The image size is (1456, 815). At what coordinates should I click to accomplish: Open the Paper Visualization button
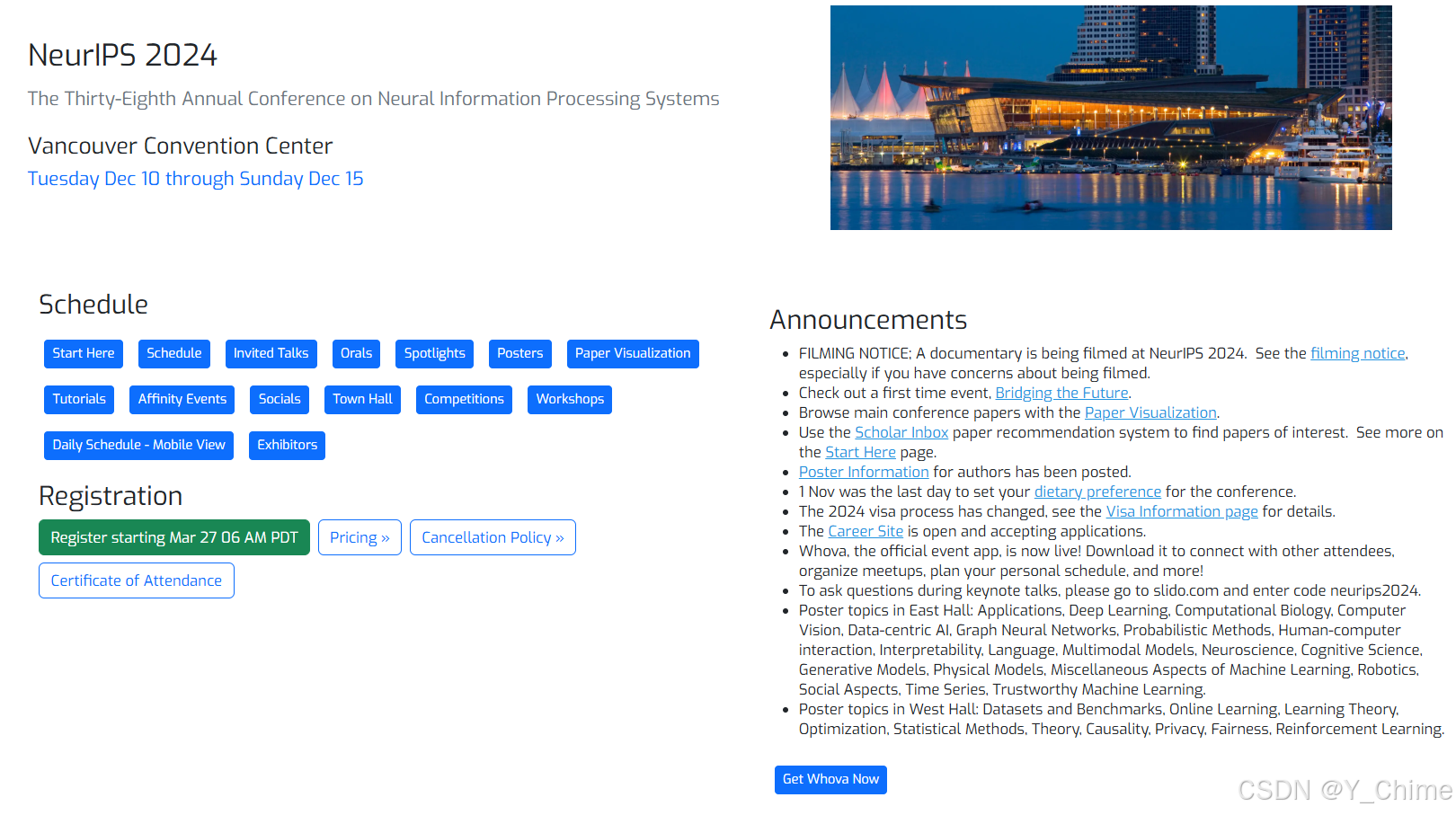pos(633,353)
